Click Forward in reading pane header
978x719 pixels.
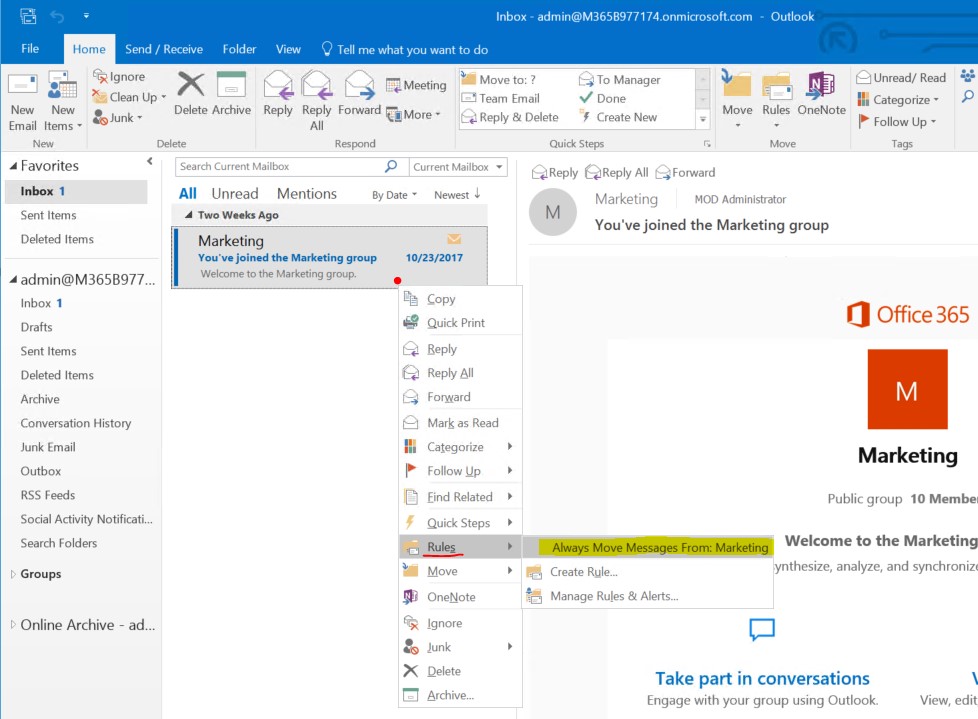click(685, 172)
